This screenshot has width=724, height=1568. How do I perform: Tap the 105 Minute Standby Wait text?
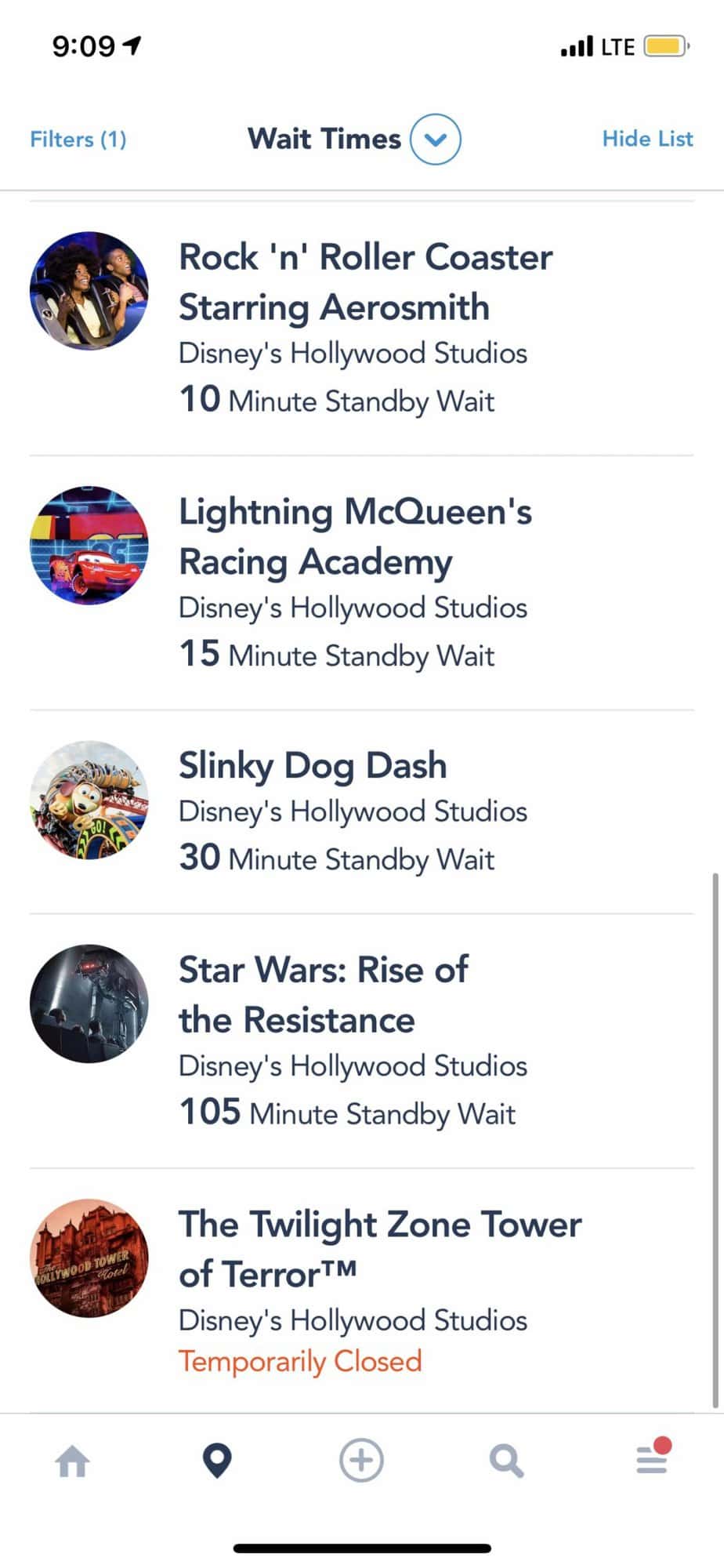347,1113
